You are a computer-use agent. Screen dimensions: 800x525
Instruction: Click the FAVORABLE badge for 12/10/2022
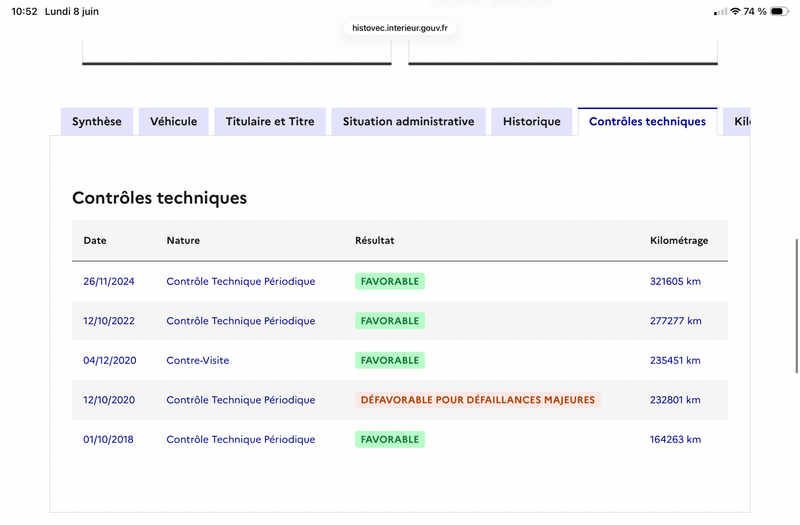coord(390,320)
